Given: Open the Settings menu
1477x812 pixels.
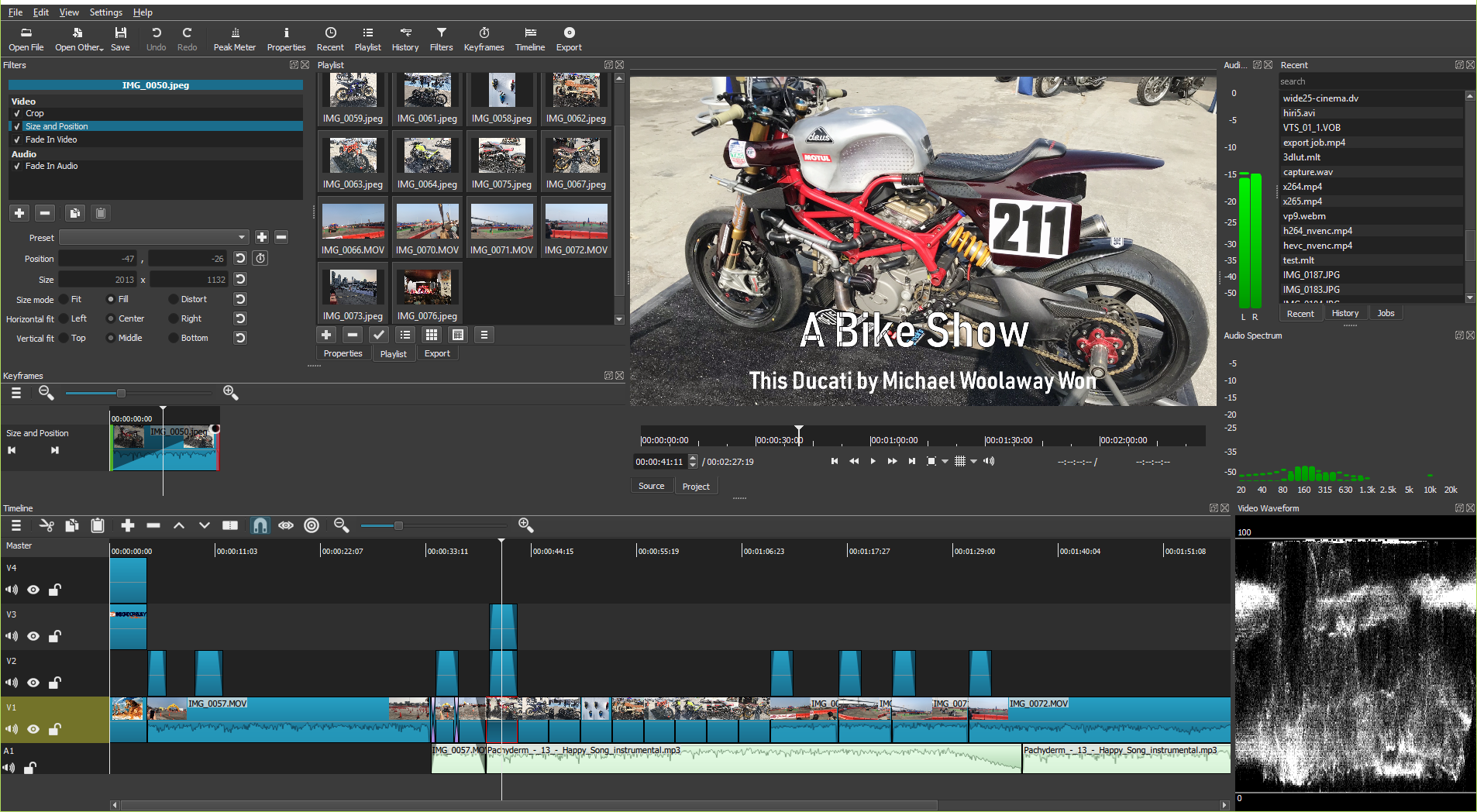Looking at the screenshot, I should pos(105,12).
